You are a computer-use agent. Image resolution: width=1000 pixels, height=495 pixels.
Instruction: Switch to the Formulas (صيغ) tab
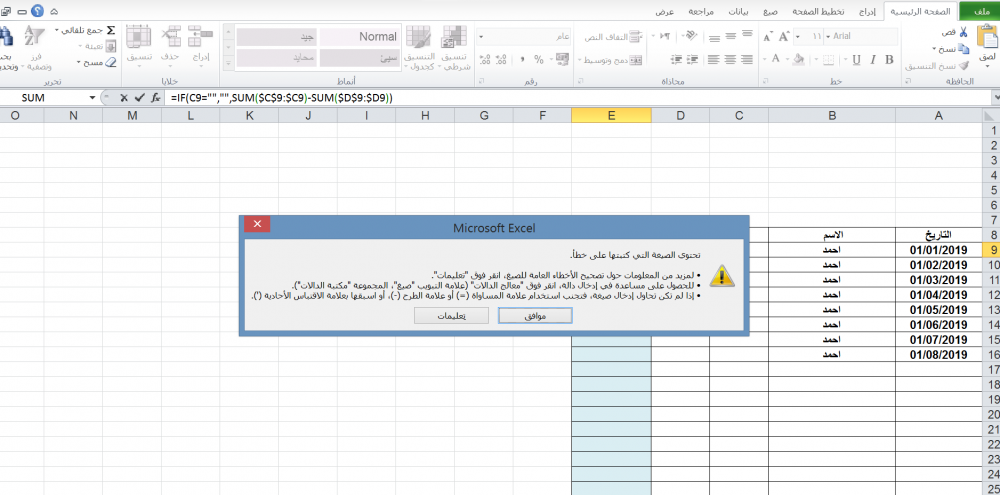(x=772, y=11)
